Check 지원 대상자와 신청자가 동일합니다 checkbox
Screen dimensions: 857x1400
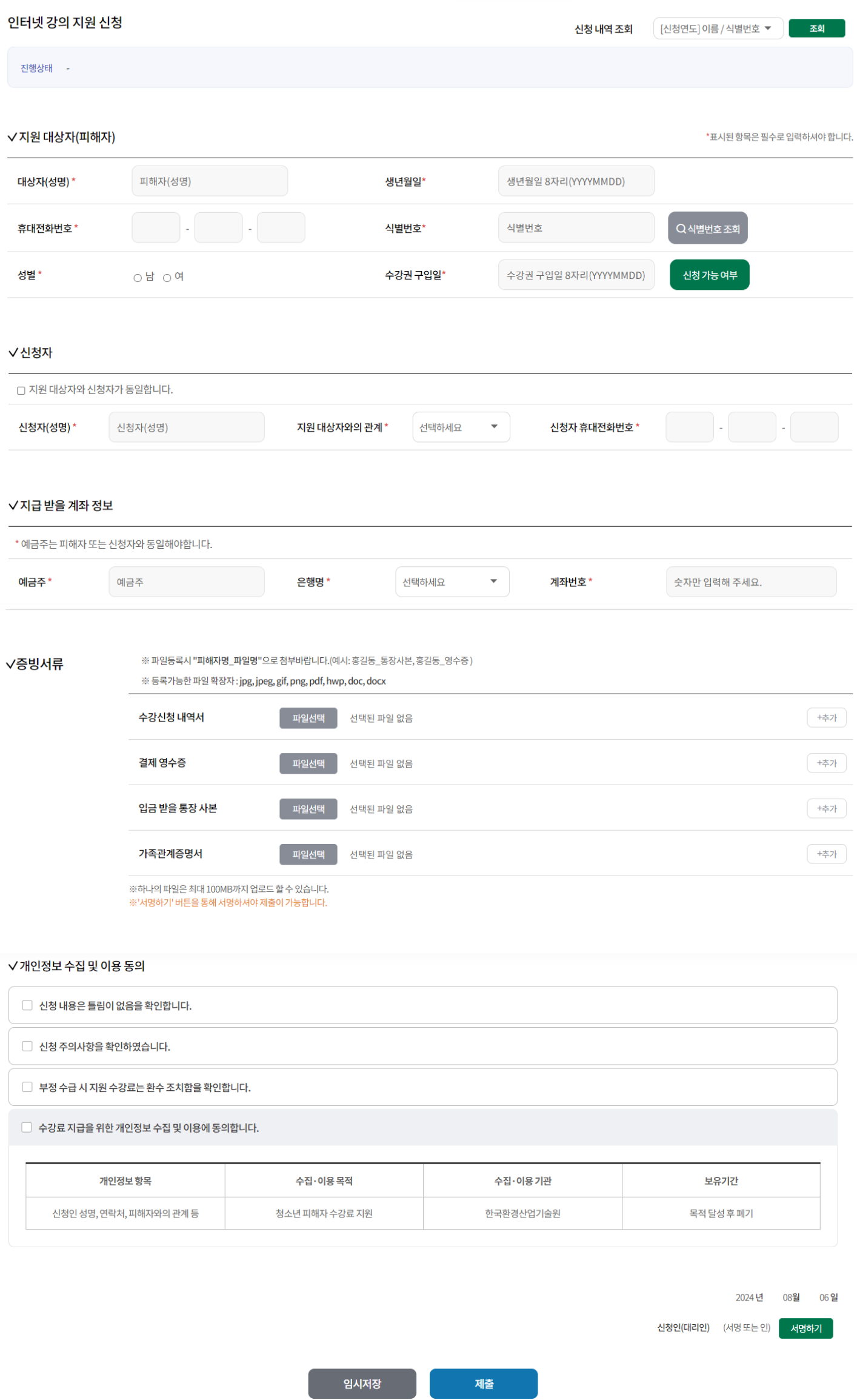21,390
